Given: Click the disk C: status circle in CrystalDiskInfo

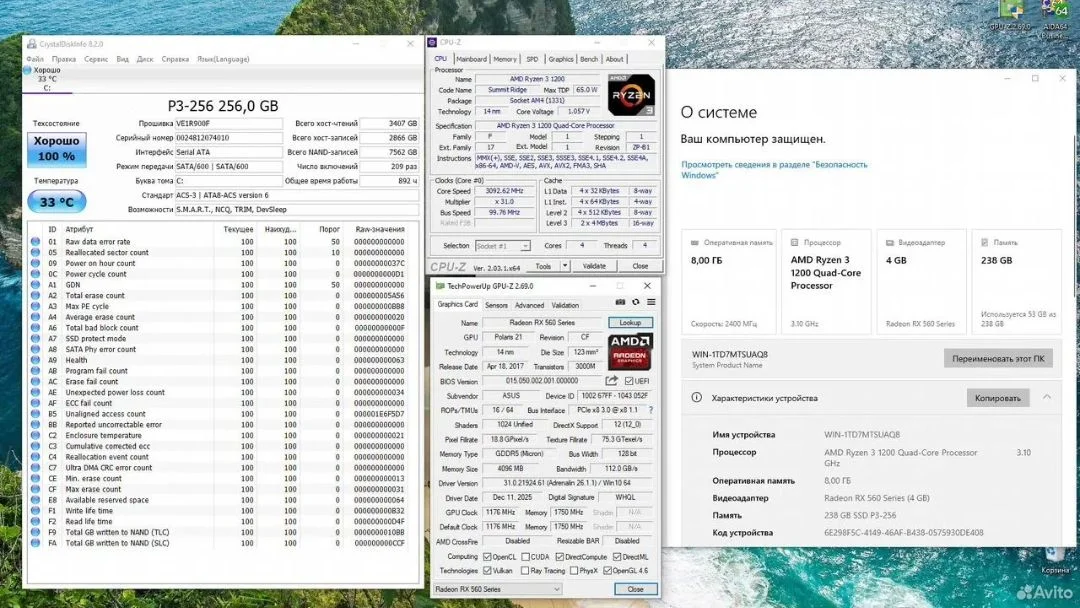Looking at the screenshot, I should point(28,70).
